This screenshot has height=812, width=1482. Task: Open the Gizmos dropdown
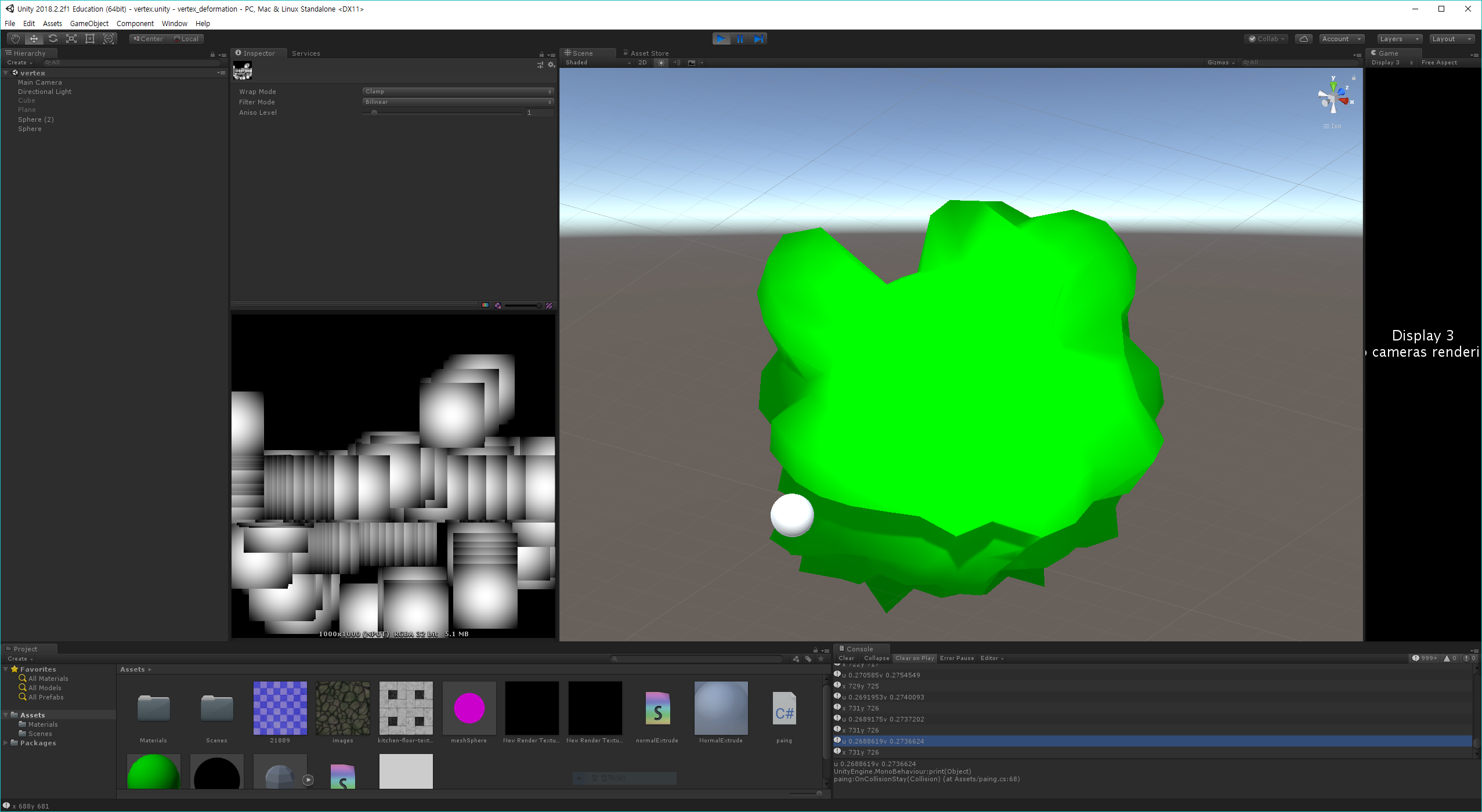(1221, 63)
